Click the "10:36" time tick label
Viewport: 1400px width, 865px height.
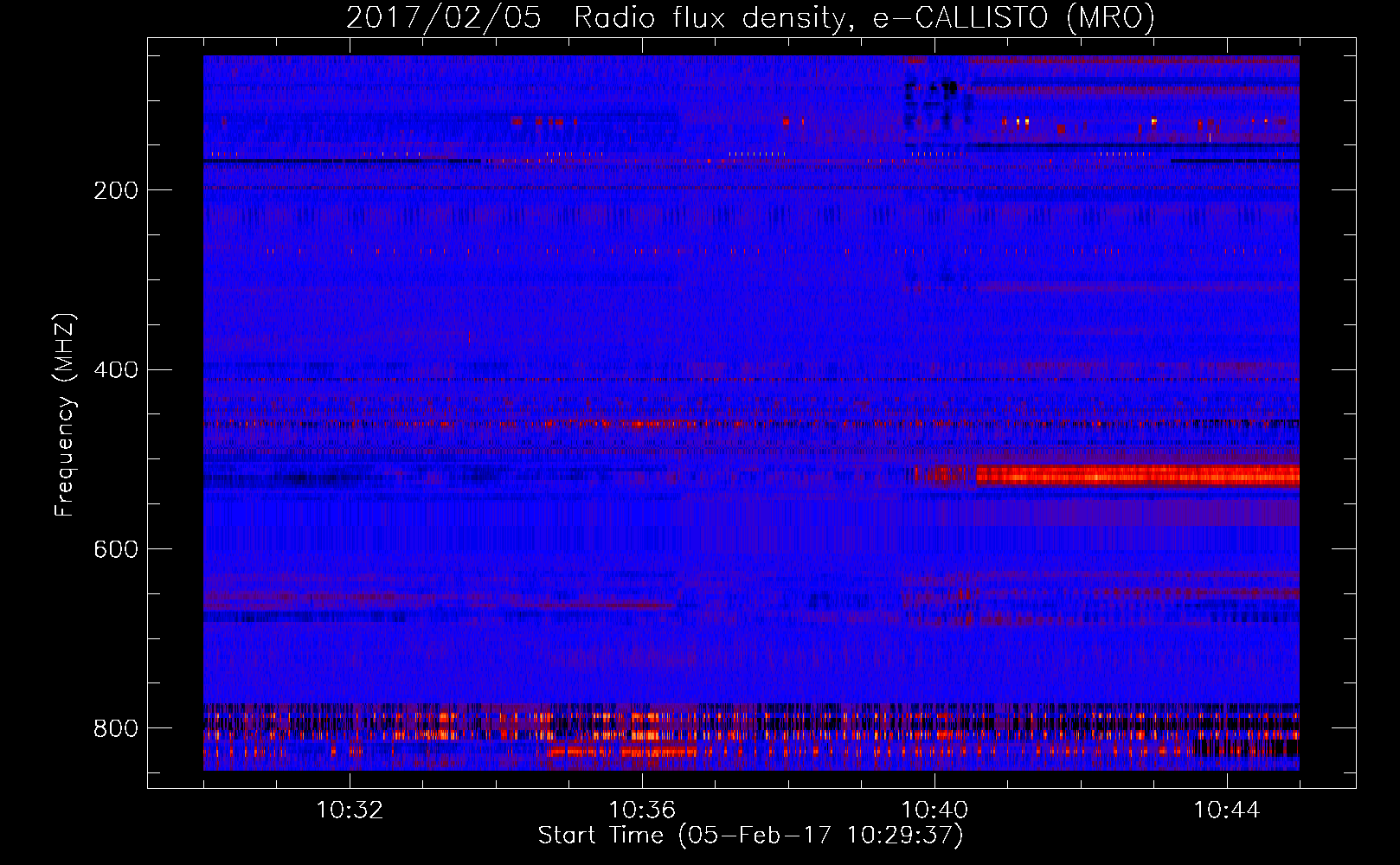tap(642, 811)
